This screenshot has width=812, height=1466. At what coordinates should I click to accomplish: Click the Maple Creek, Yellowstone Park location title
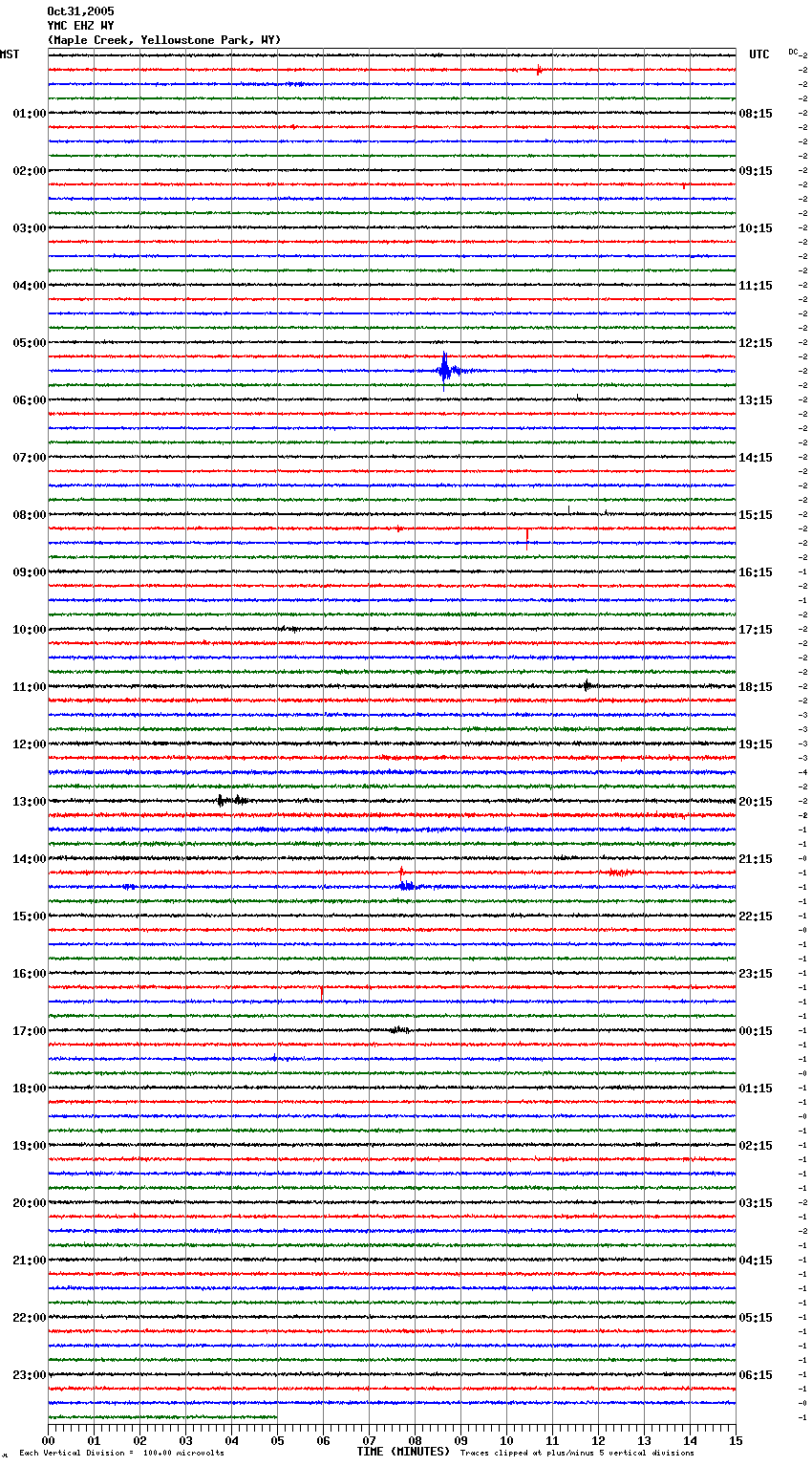pyautogui.click(x=164, y=40)
